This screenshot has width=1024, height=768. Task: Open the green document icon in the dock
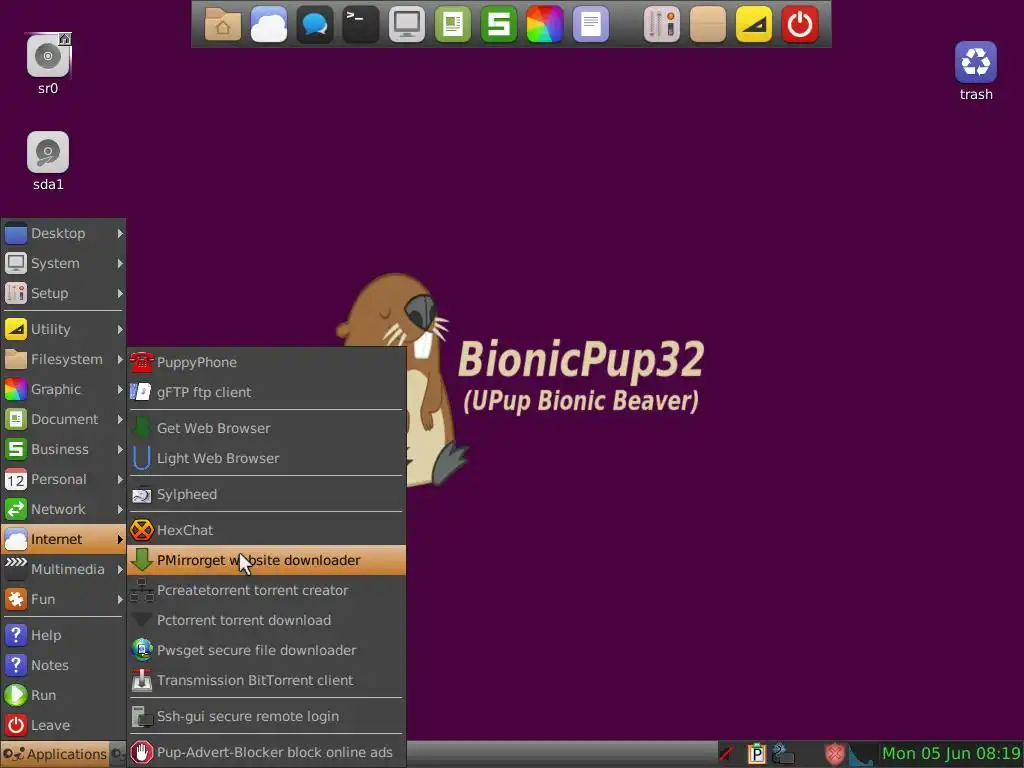pyautogui.click(x=453, y=24)
